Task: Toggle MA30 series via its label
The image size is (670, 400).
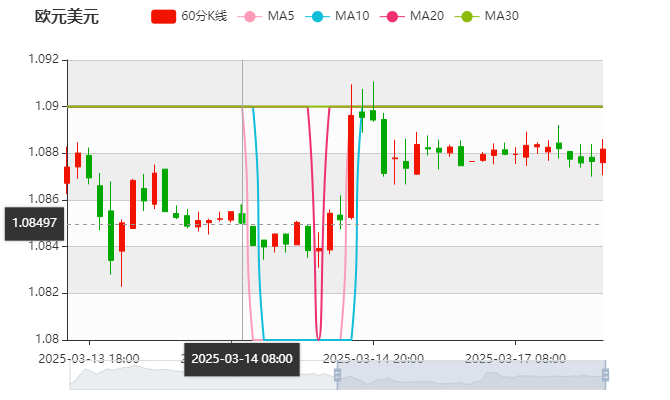Action: pos(501,17)
